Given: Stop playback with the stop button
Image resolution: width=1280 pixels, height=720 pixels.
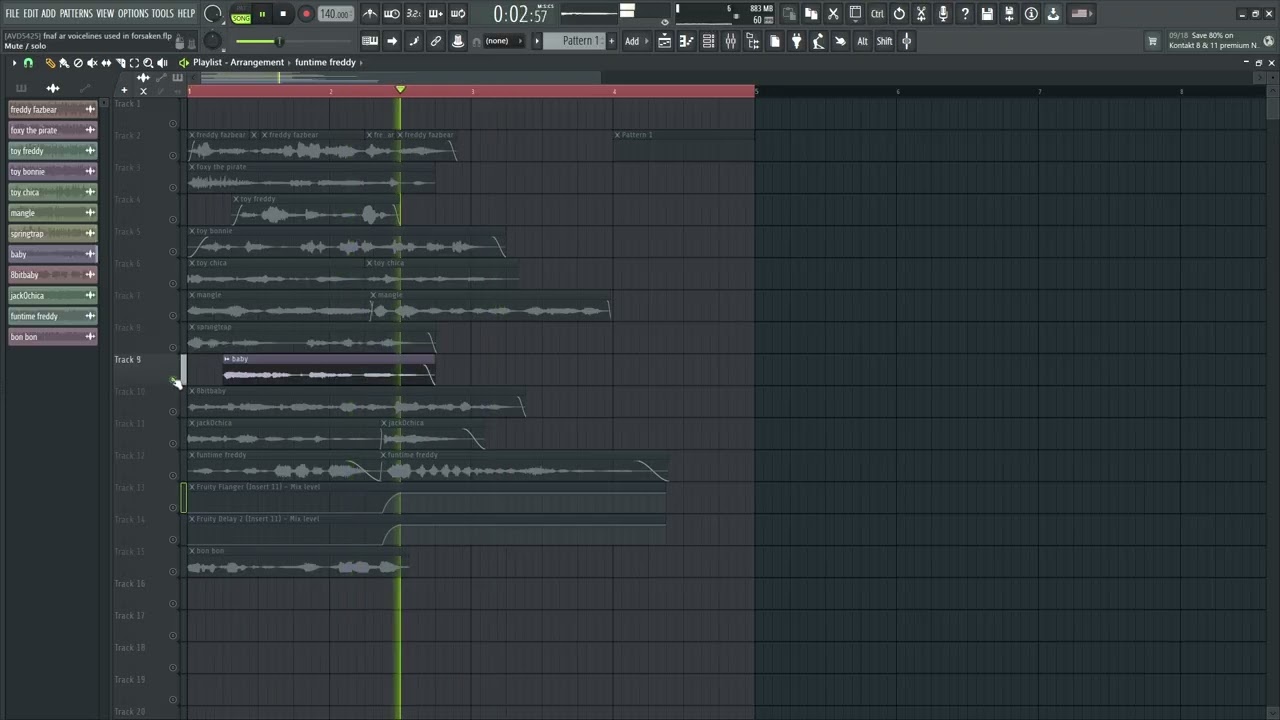Looking at the screenshot, I should [283, 14].
